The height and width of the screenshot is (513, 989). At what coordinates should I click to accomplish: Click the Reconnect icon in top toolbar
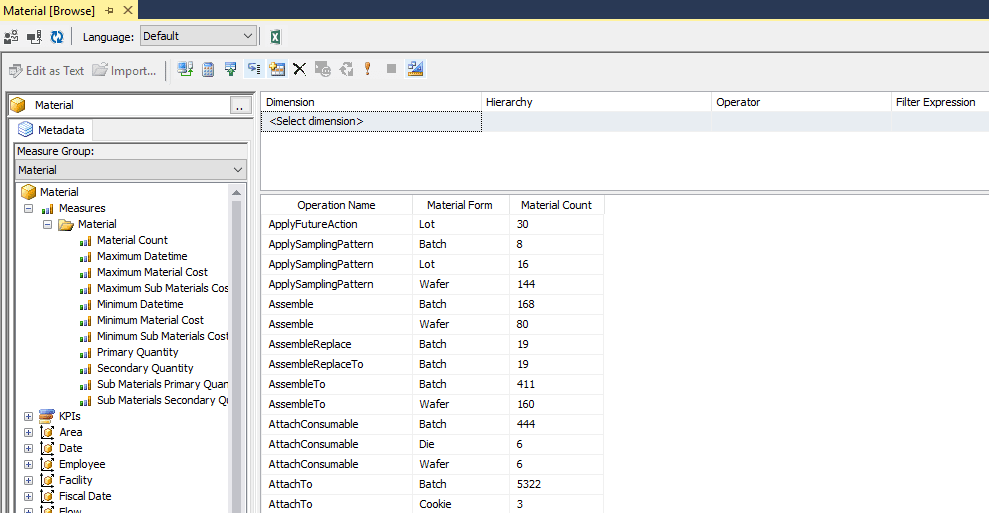click(34, 37)
